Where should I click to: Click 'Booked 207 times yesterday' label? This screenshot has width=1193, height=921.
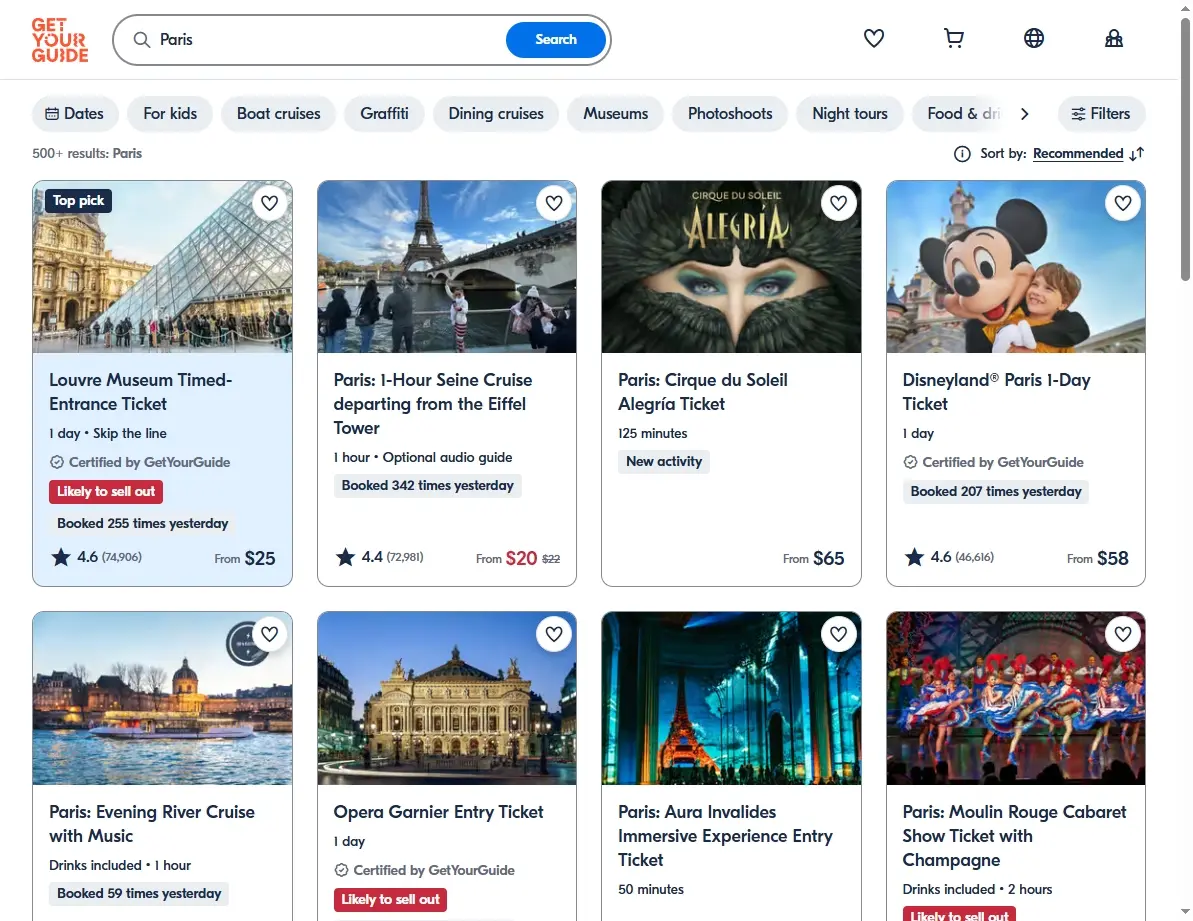point(996,491)
